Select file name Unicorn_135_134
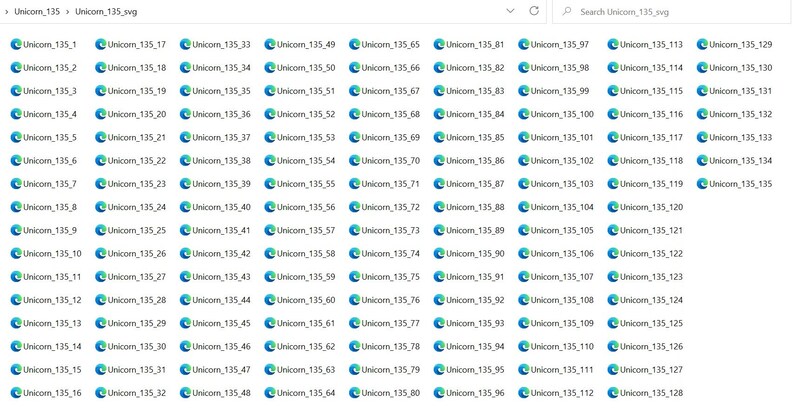 click(741, 161)
